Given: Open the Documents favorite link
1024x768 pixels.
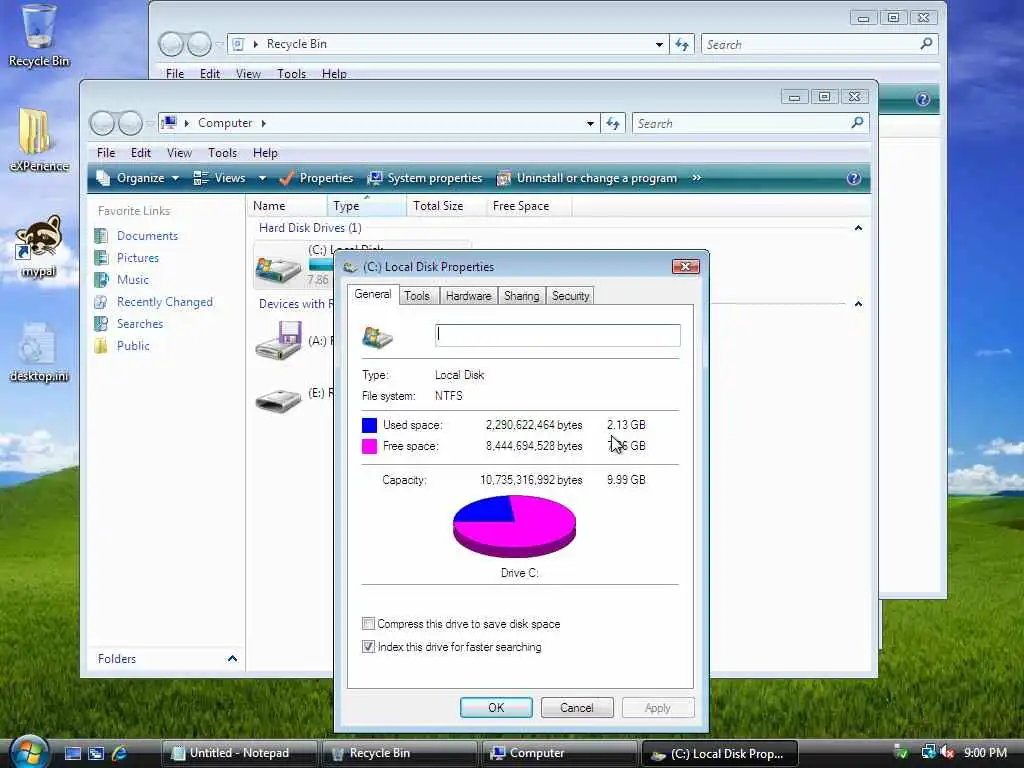Looking at the screenshot, I should tap(147, 236).
